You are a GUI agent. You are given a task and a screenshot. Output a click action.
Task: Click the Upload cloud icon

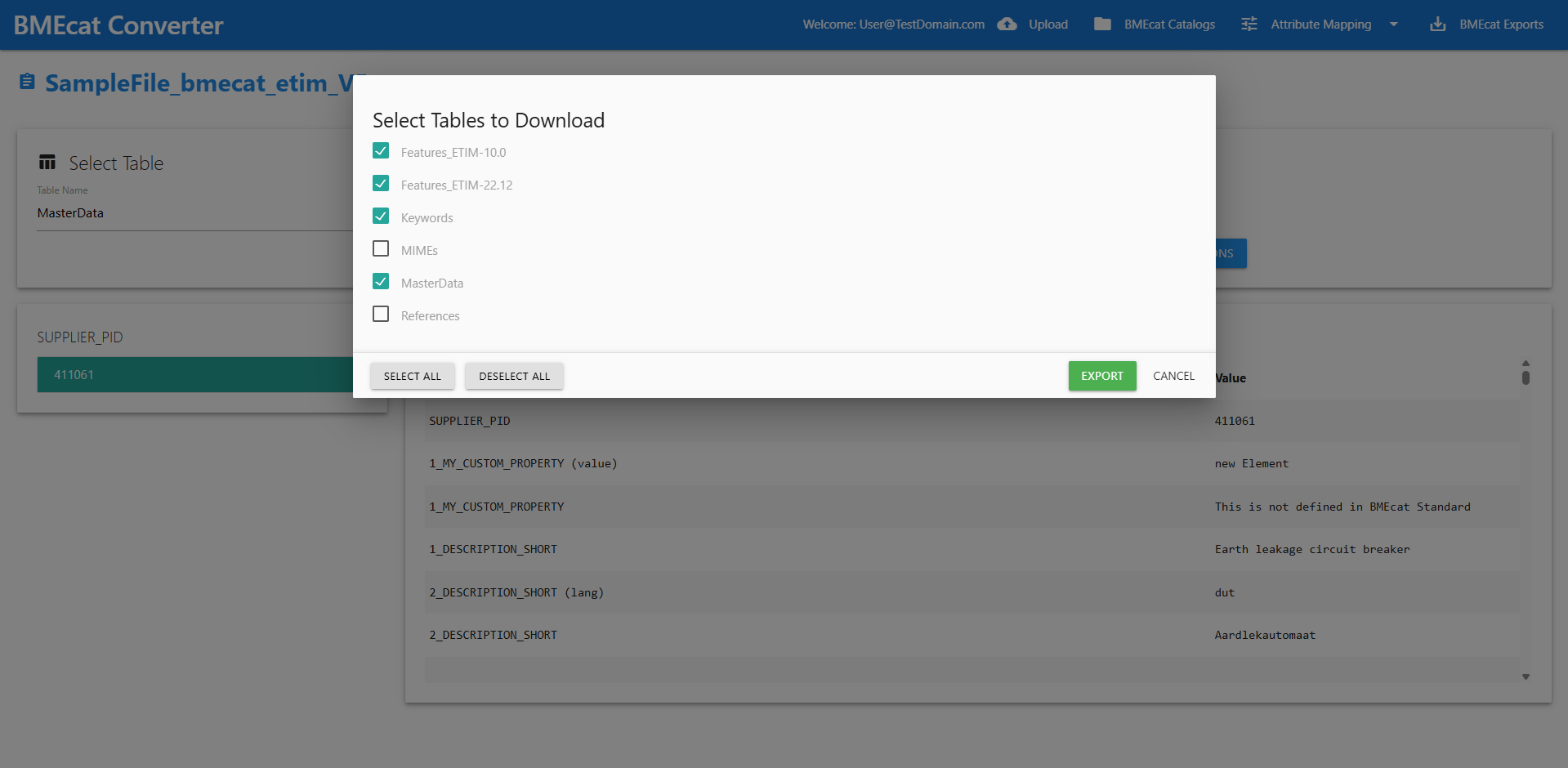tap(1007, 25)
